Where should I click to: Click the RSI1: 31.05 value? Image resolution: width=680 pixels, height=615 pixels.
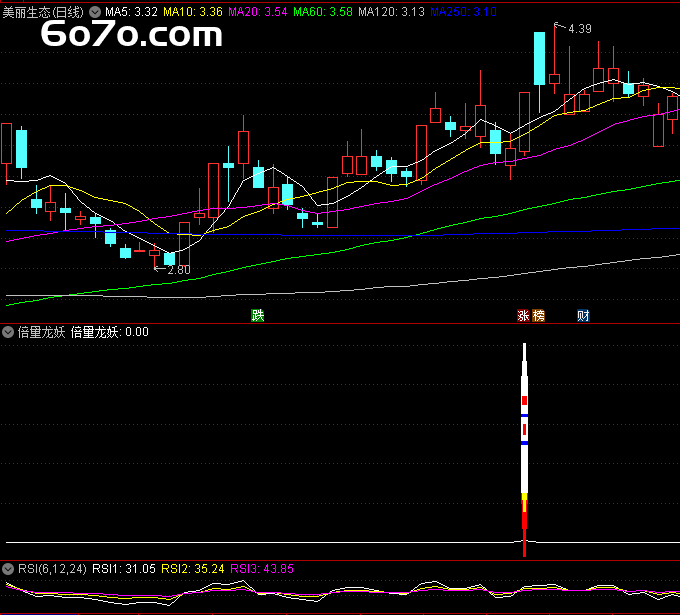(124, 569)
